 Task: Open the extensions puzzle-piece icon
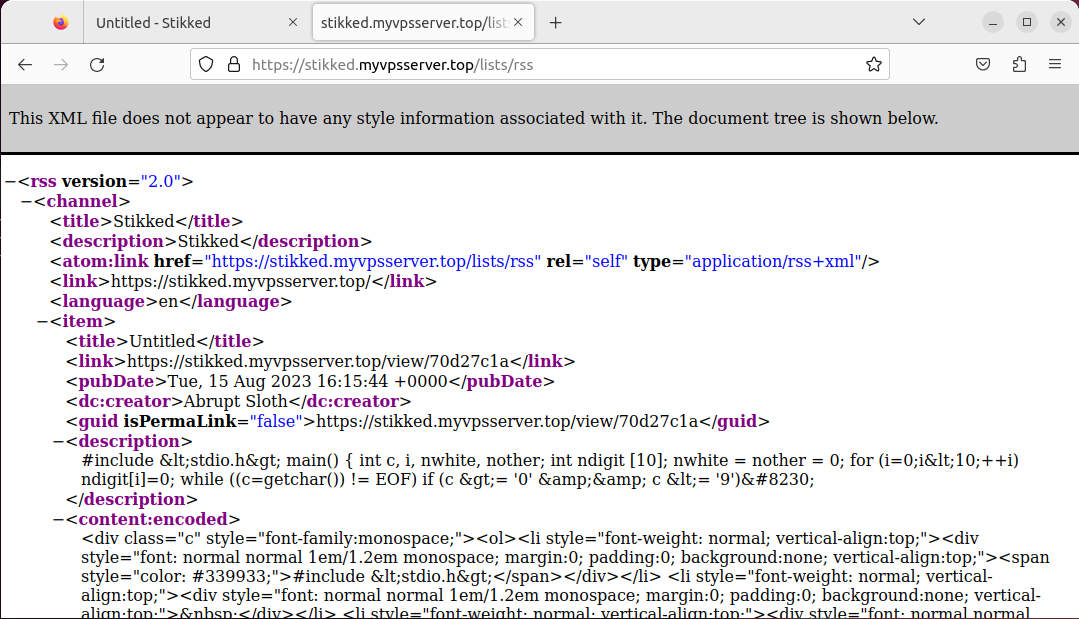1019,63
